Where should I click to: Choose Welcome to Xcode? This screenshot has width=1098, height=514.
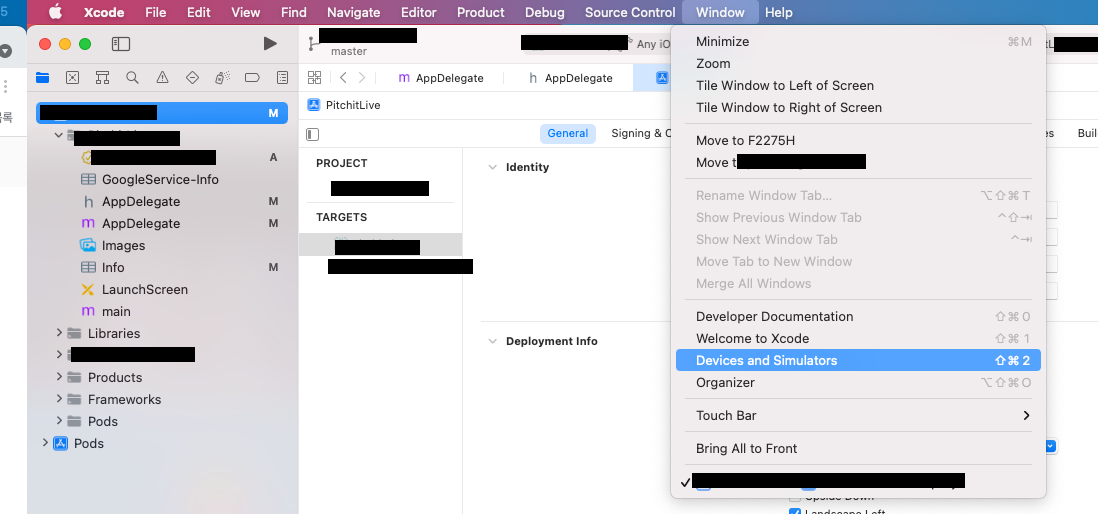point(858,338)
